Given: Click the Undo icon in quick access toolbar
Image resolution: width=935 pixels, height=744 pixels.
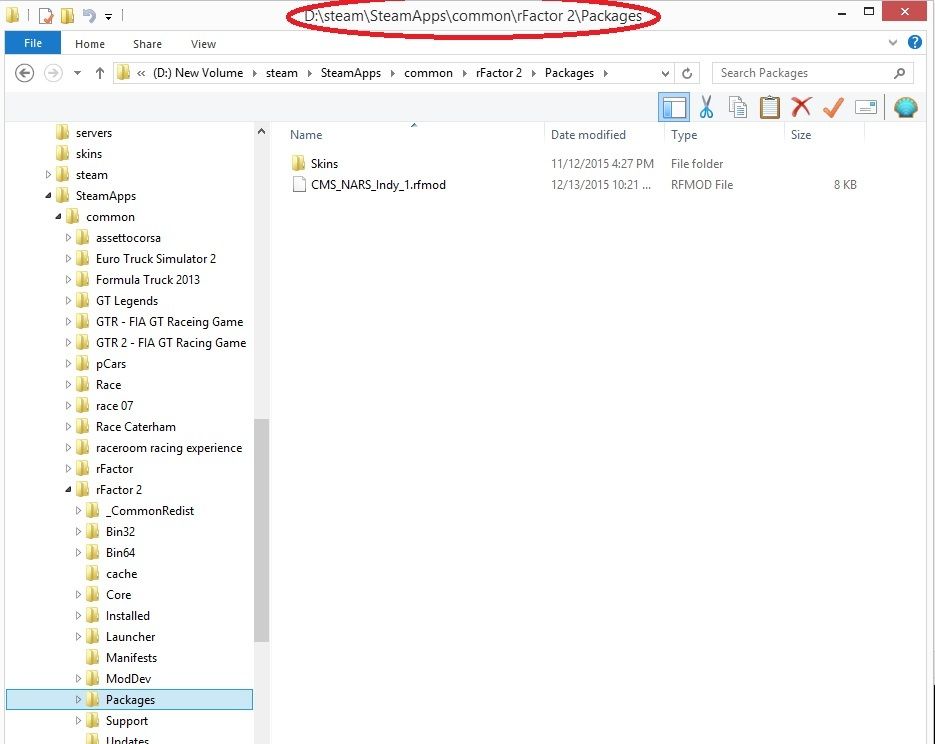Looking at the screenshot, I should coord(89,16).
